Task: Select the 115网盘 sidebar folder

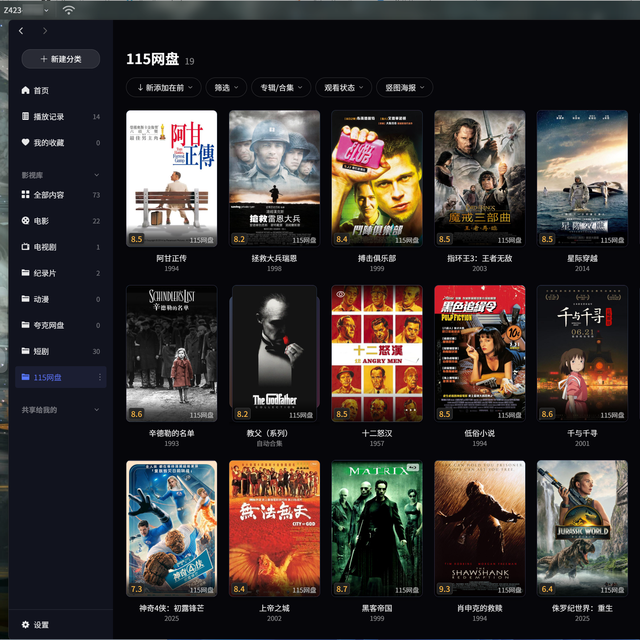Action: [60, 377]
